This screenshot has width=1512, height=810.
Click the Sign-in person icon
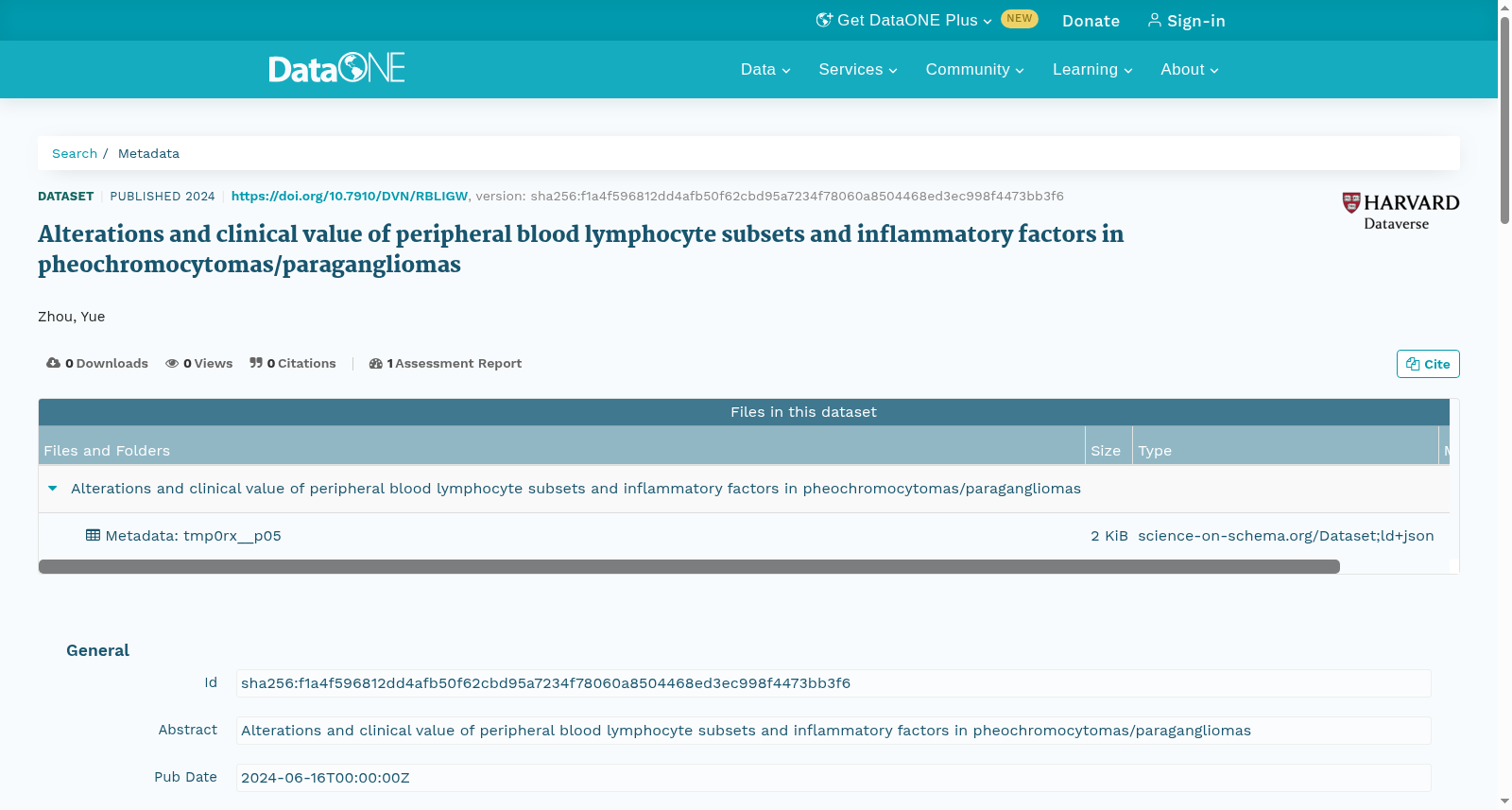coord(1155,20)
